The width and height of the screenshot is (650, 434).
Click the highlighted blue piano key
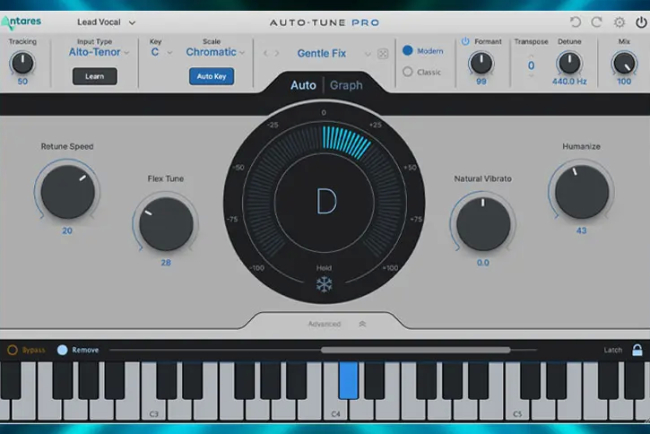click(348, 380)
